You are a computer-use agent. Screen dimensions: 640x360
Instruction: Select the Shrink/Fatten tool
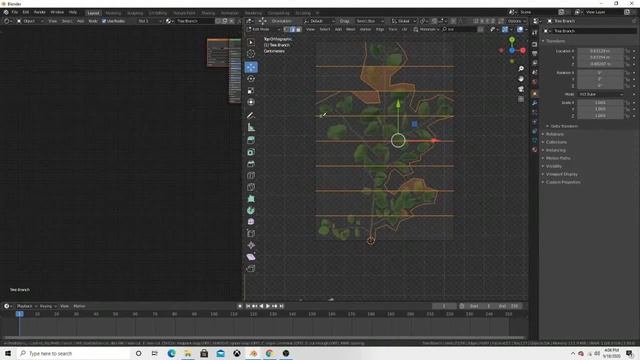point(251,245)
